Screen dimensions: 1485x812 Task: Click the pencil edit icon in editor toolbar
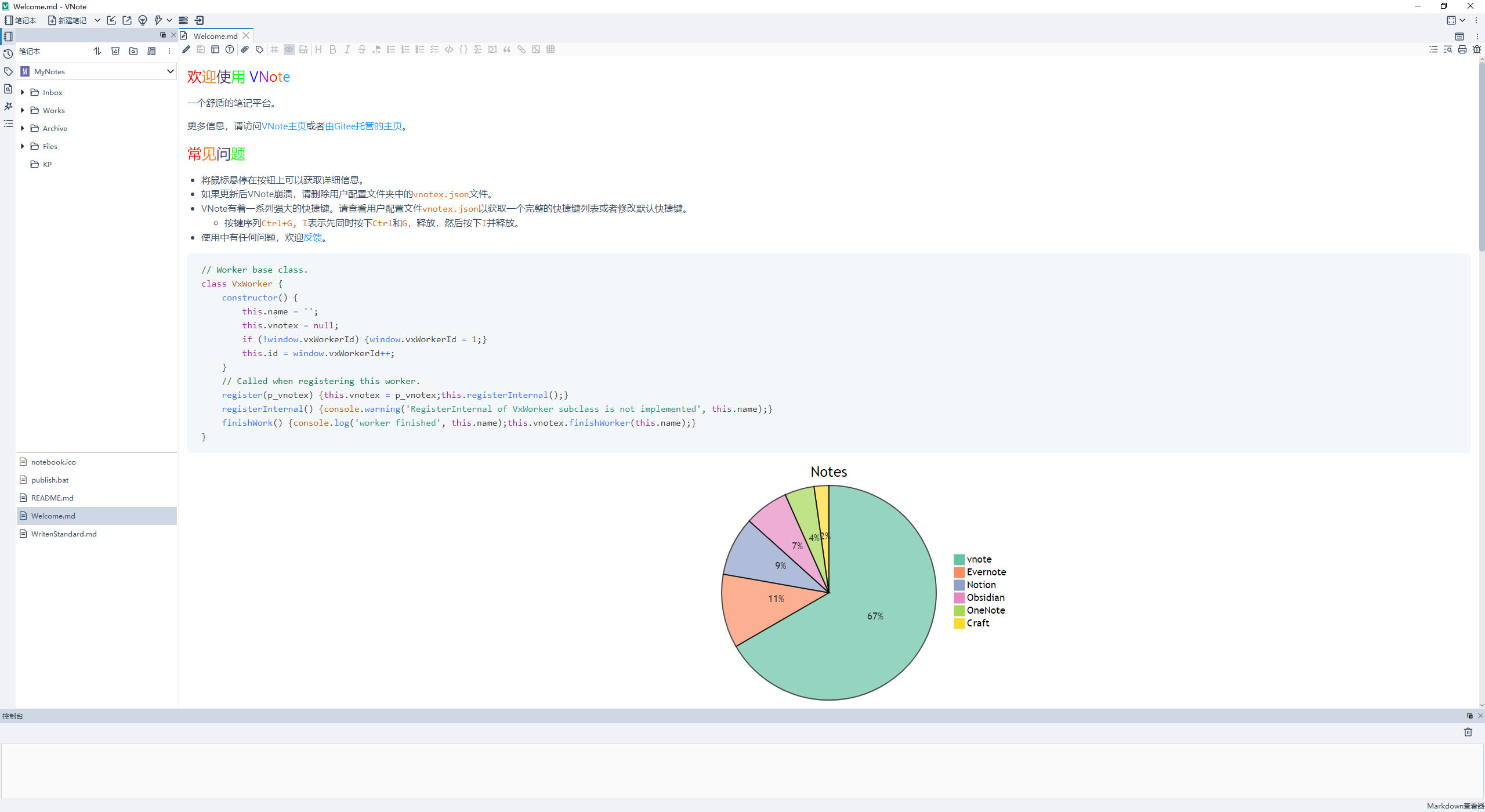click(186, 49)
